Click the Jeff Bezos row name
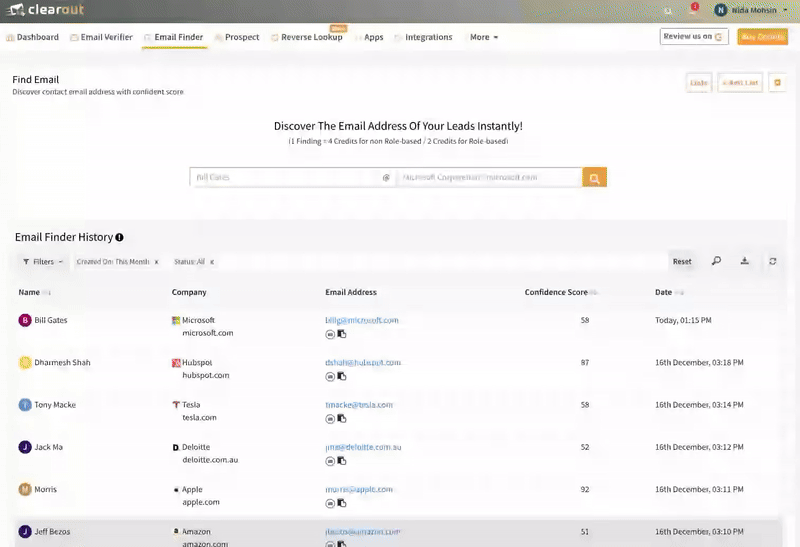 52,532
